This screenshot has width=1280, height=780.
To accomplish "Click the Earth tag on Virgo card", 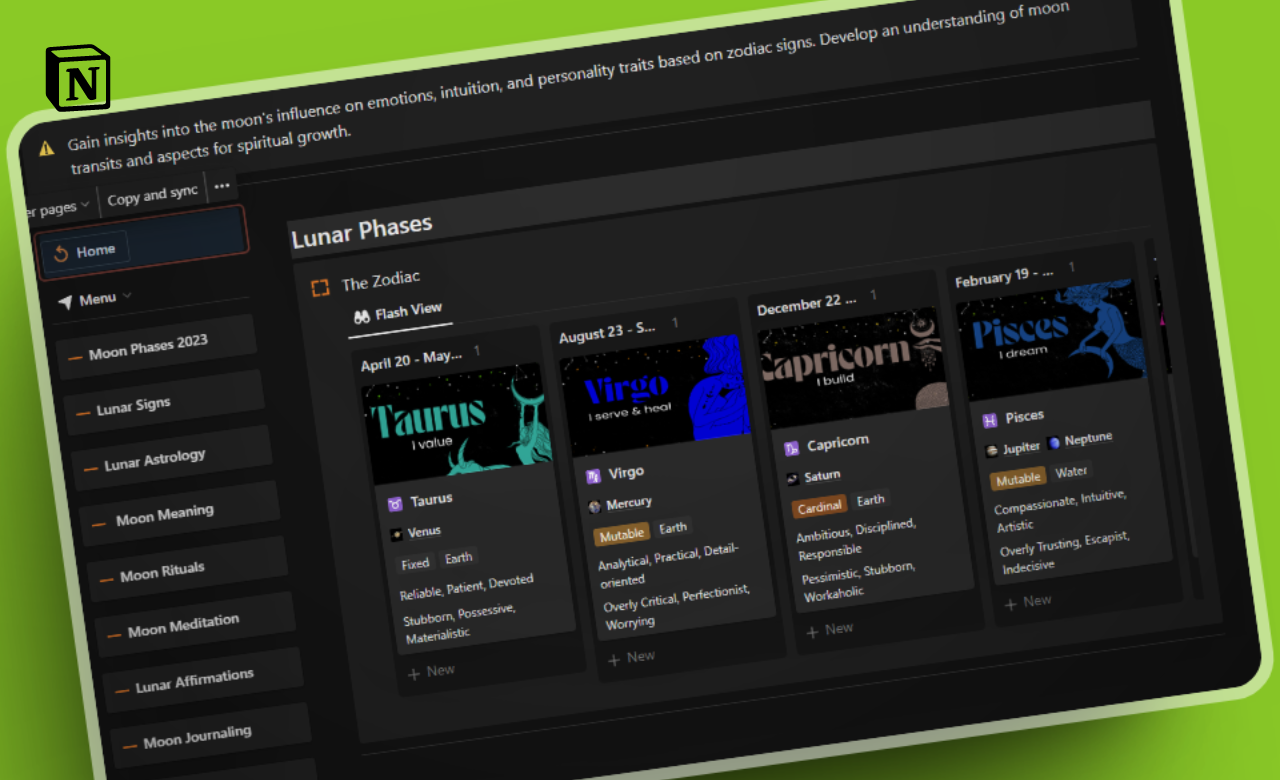I will click(673, 527).
